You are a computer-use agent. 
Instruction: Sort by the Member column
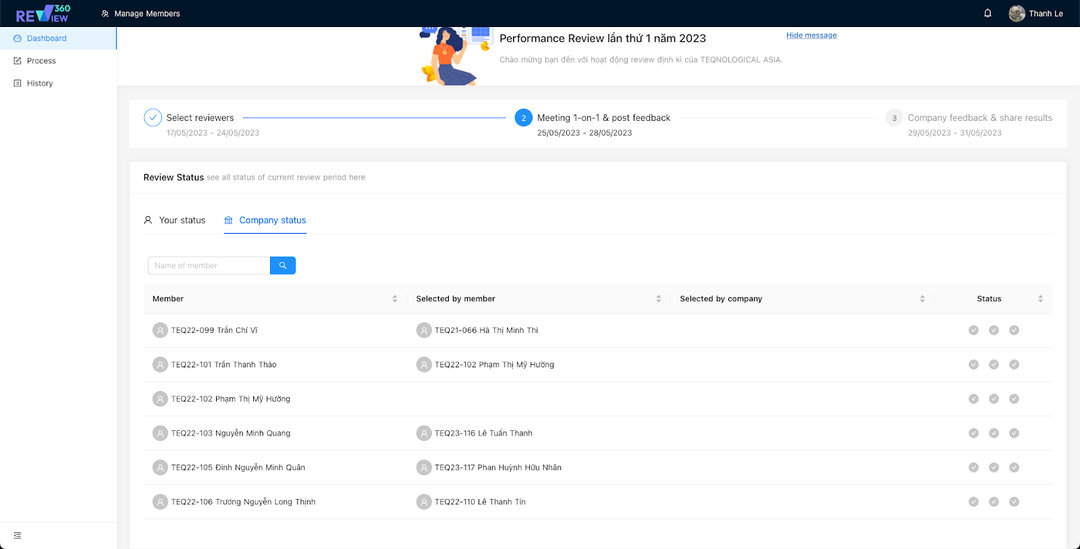click(x=395, y=299)
